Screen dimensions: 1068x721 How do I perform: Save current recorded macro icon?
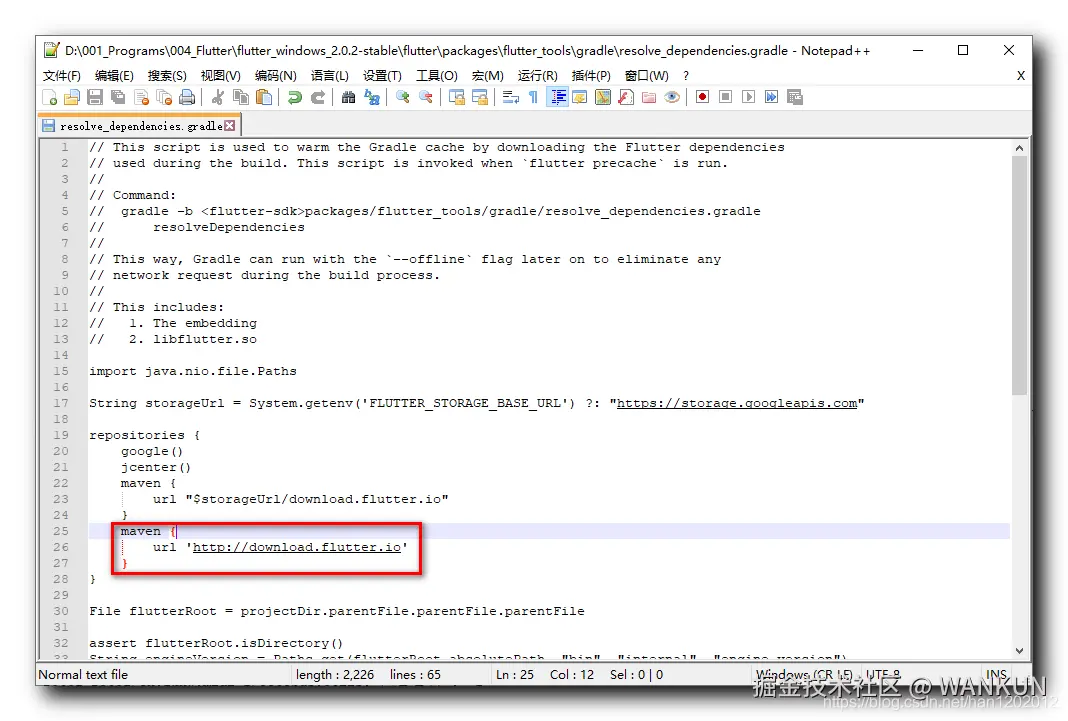click(795, 97)
